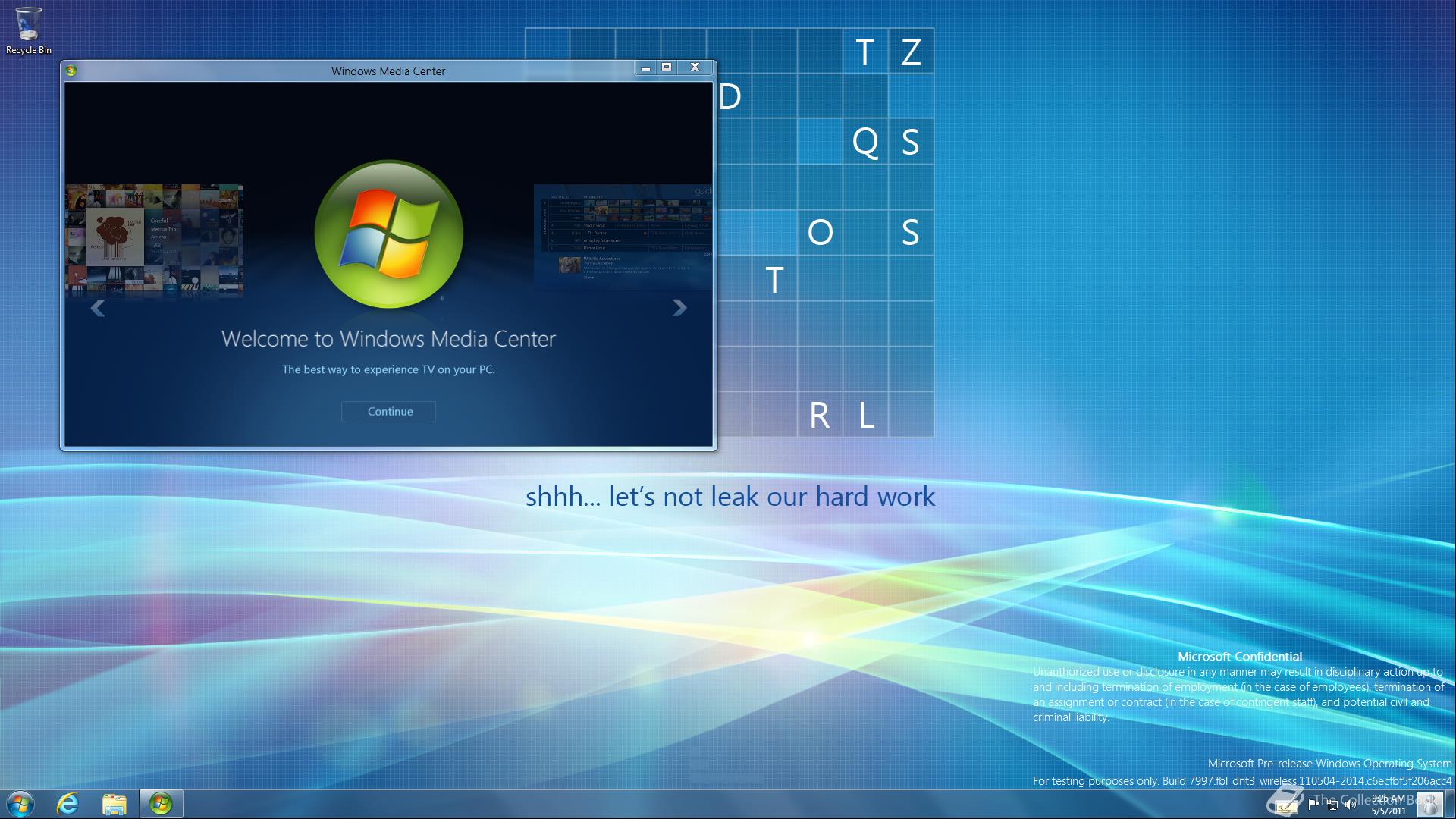This screenshot has height=819, width=1456.
Task: Click Continue on the Media Center welcome screen
Action: click(388, 412)
